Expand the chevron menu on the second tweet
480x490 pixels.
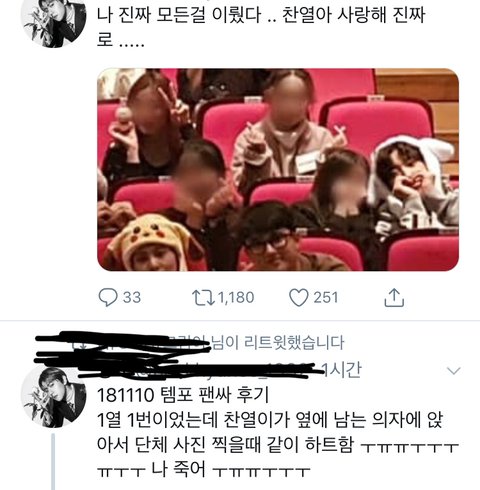(x=453, y=370)
